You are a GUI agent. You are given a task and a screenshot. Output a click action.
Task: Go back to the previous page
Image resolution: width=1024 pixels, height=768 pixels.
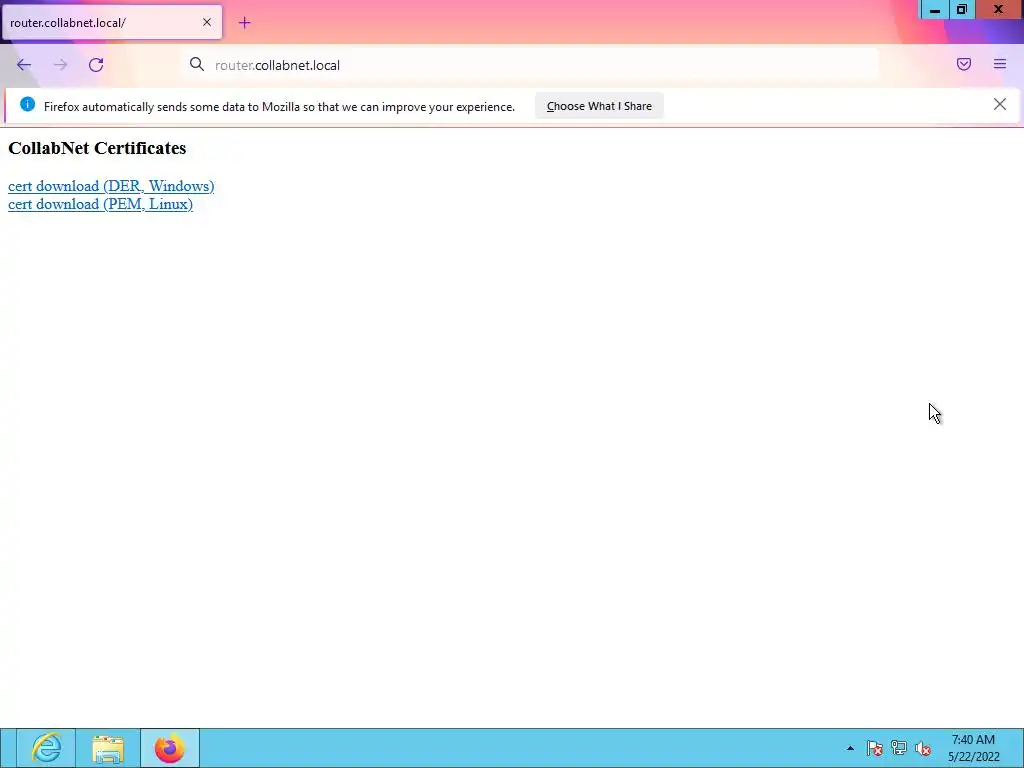[24, 65]
